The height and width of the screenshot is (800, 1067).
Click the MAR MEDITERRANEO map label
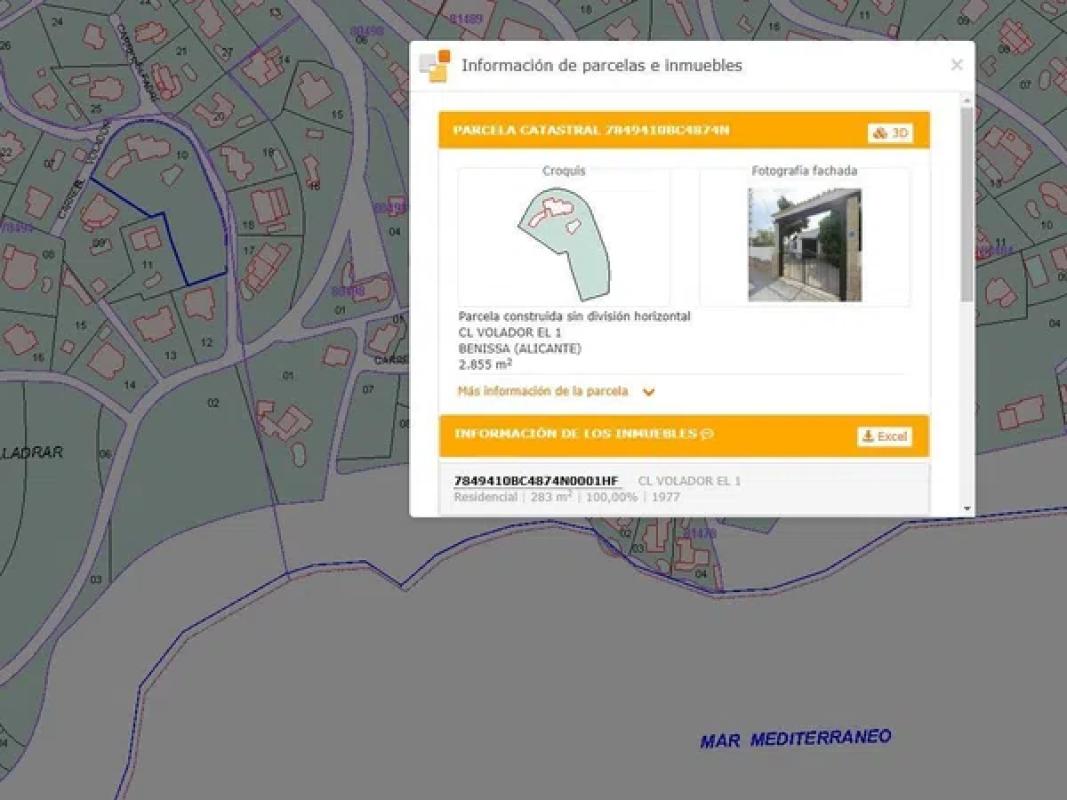click(x=795, y=739)
